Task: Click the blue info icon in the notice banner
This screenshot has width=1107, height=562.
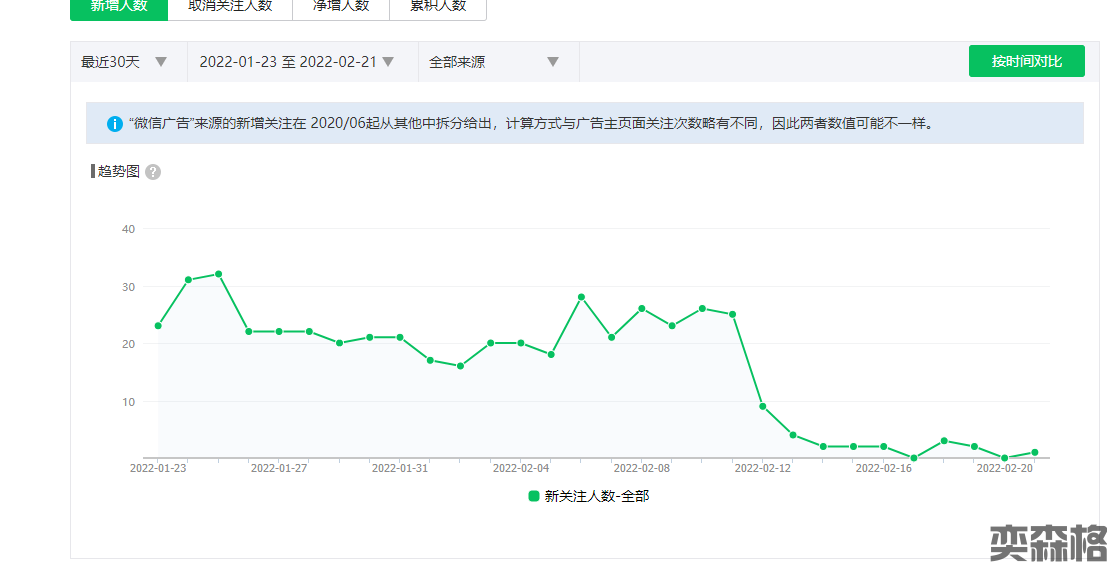Action: 115,124
